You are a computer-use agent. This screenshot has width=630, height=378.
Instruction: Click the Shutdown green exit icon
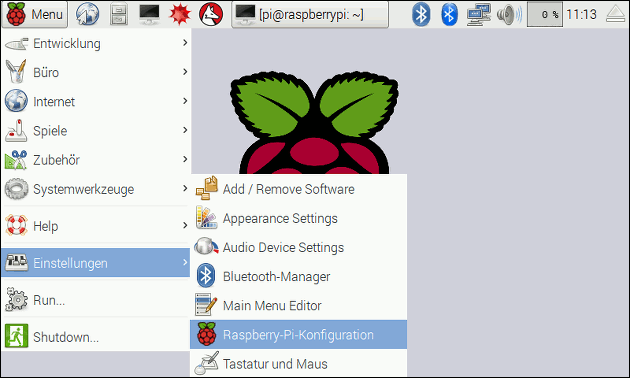[x=16, y=336]
